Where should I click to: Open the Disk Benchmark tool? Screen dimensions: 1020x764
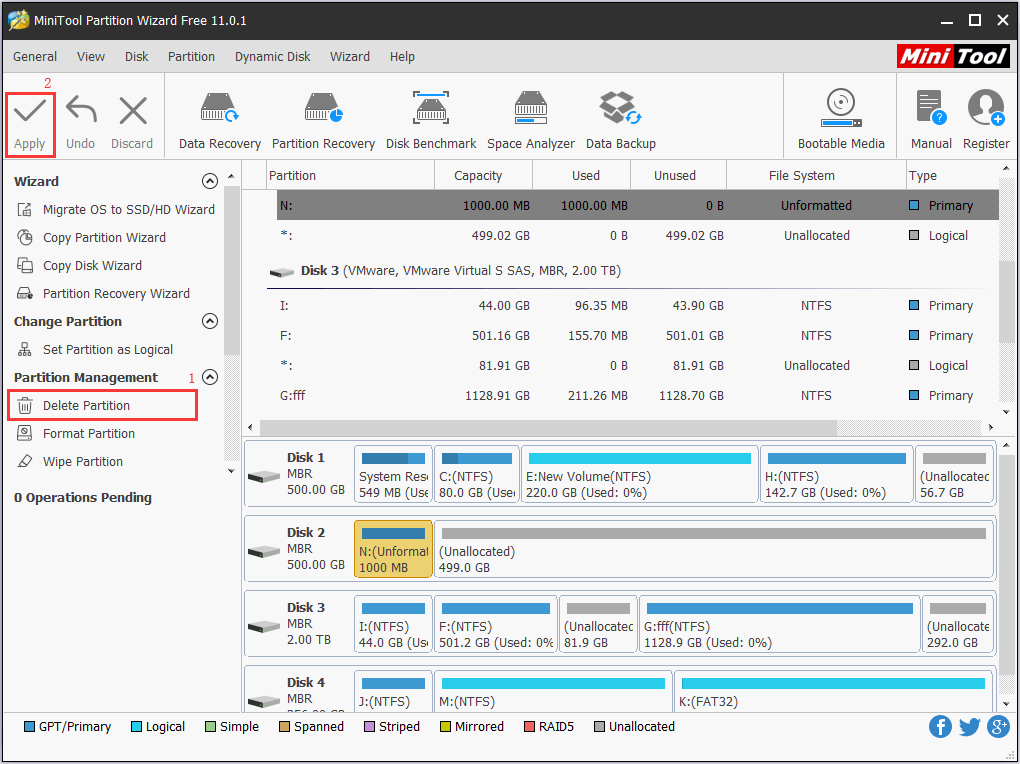click(x=431, y=121)
